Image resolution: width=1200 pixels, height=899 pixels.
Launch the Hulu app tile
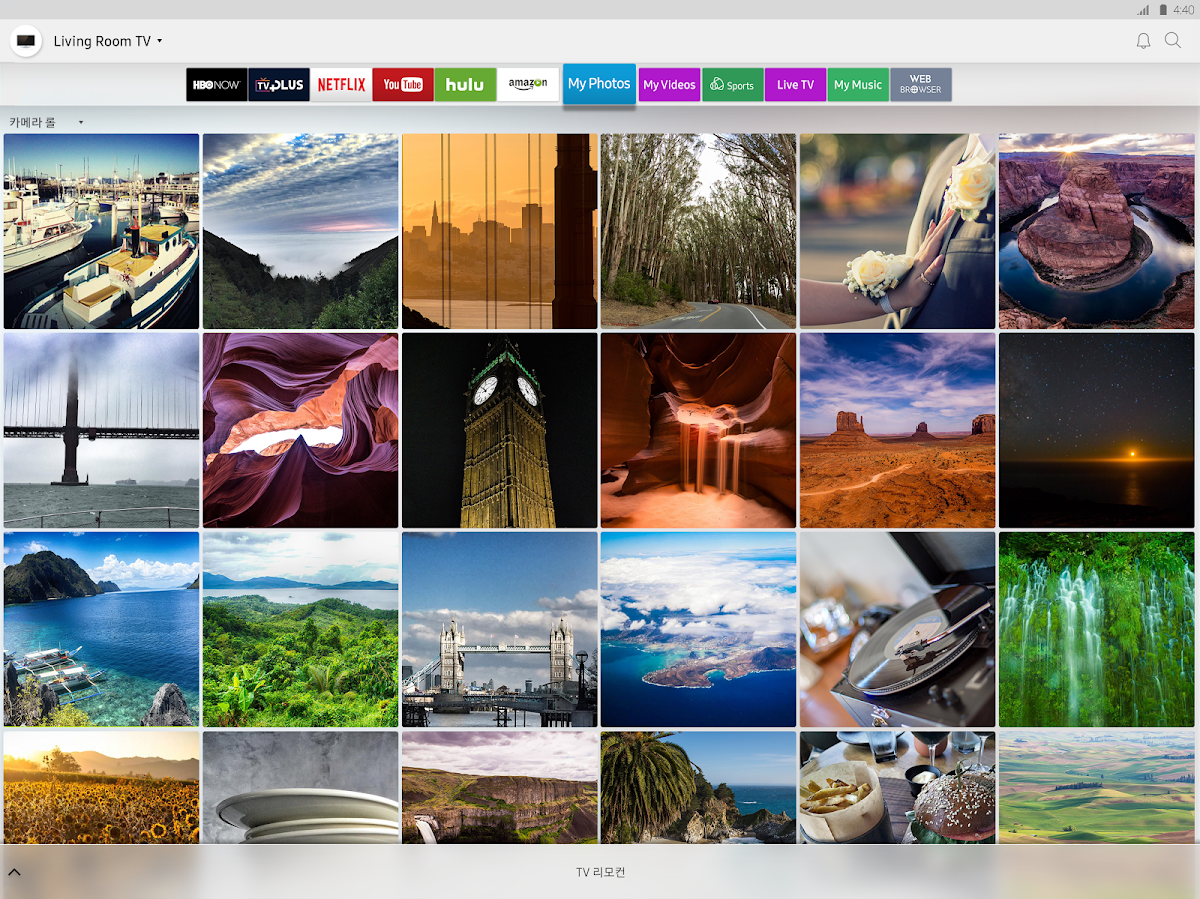pos(465,85)
